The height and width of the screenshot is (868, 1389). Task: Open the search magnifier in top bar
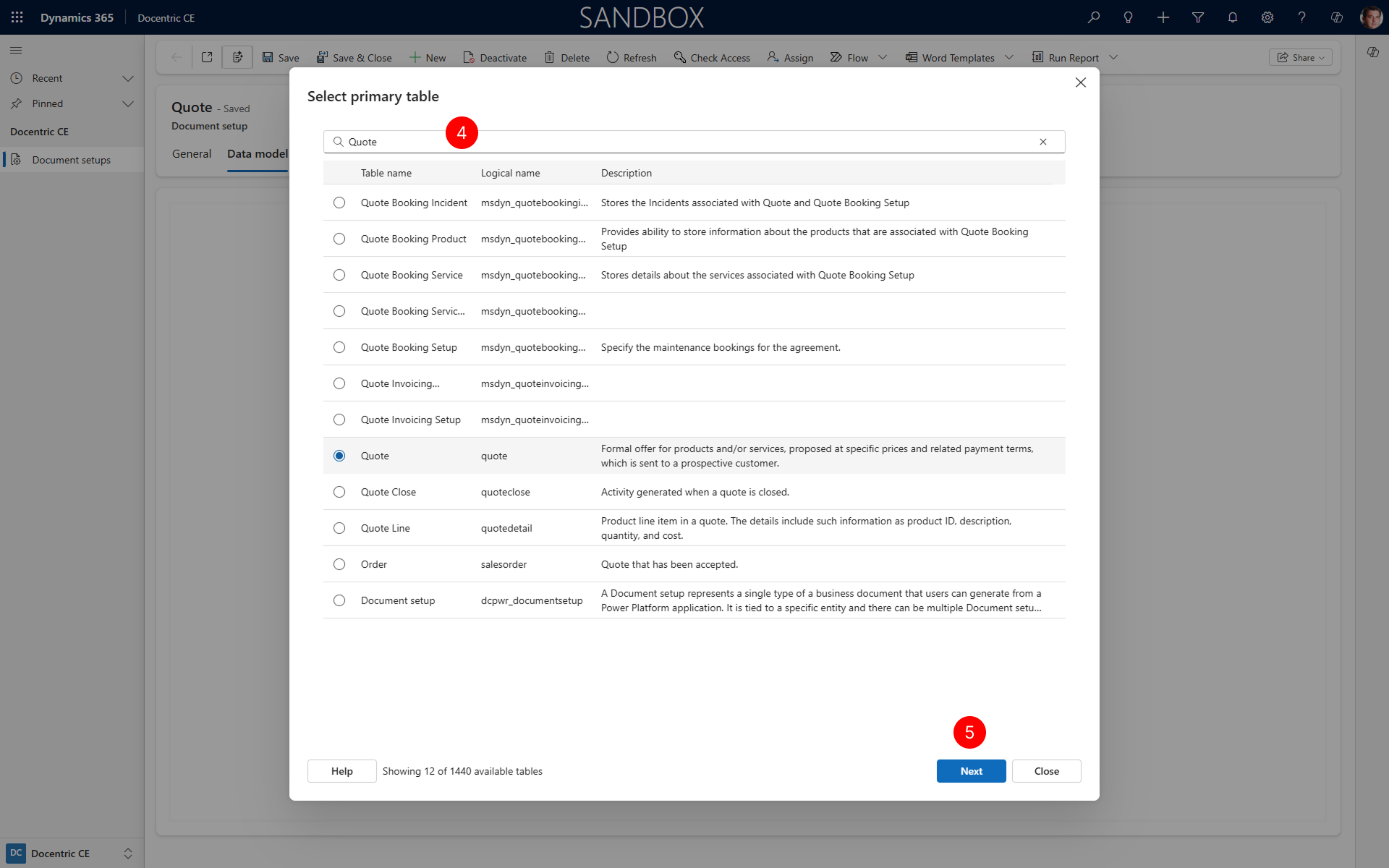click(1094, 17)
